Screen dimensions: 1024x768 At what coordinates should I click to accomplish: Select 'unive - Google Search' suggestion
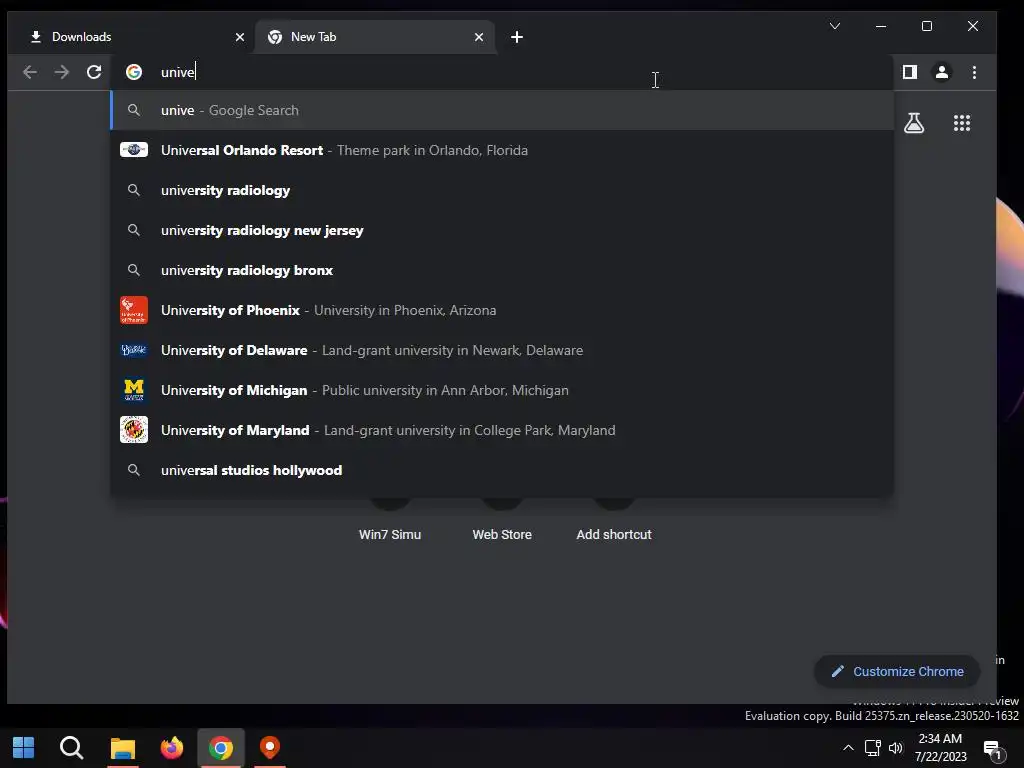tap(502, 110)
